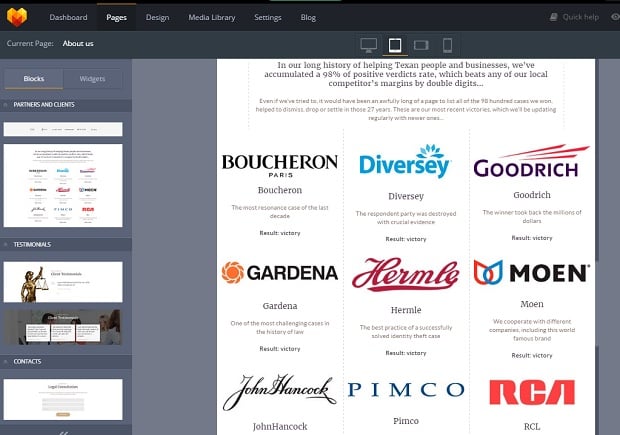This screenshot has width=620, height=435.
Task: Collapse the blocks panel with double chevron
Action: pos(65,431)
